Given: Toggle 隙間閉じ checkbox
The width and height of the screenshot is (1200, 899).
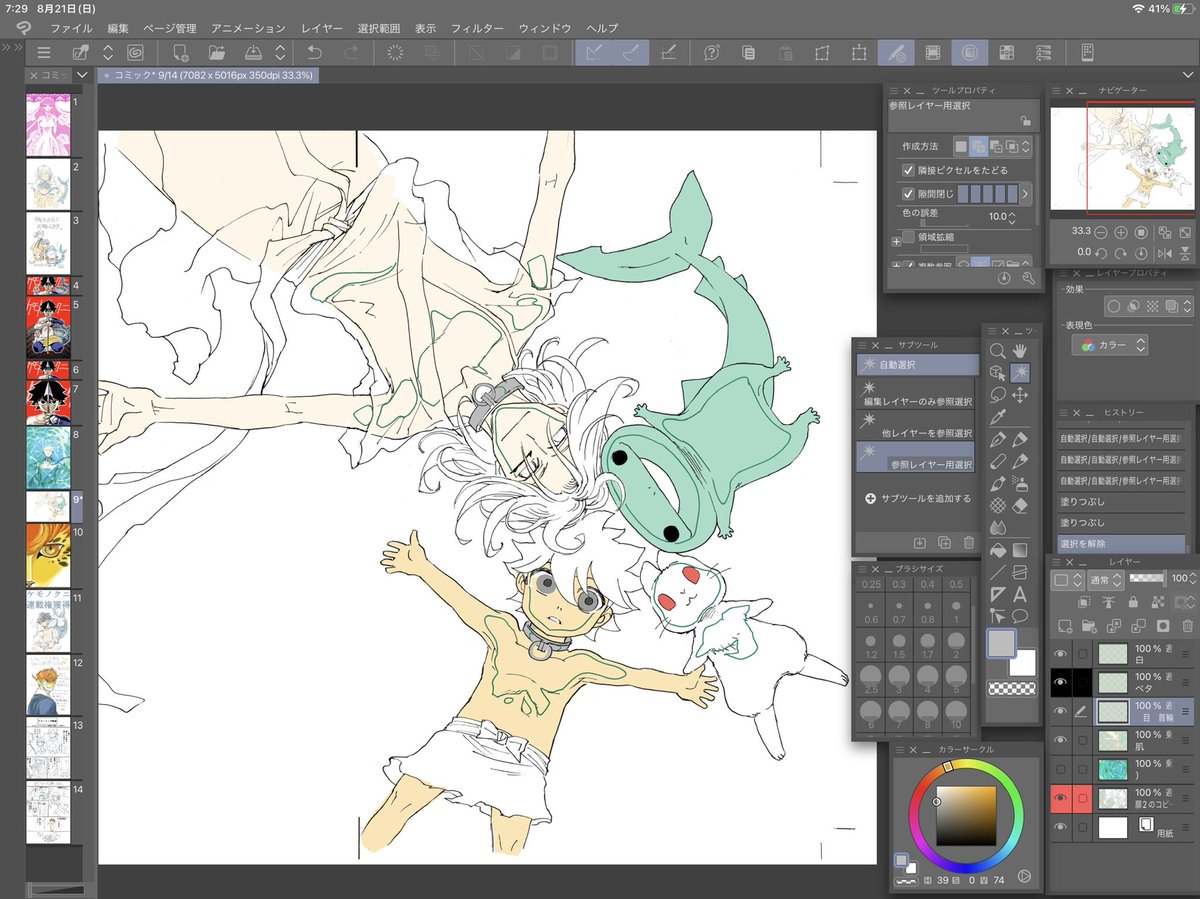Looking at the screenshot, I should coord(909,194).
